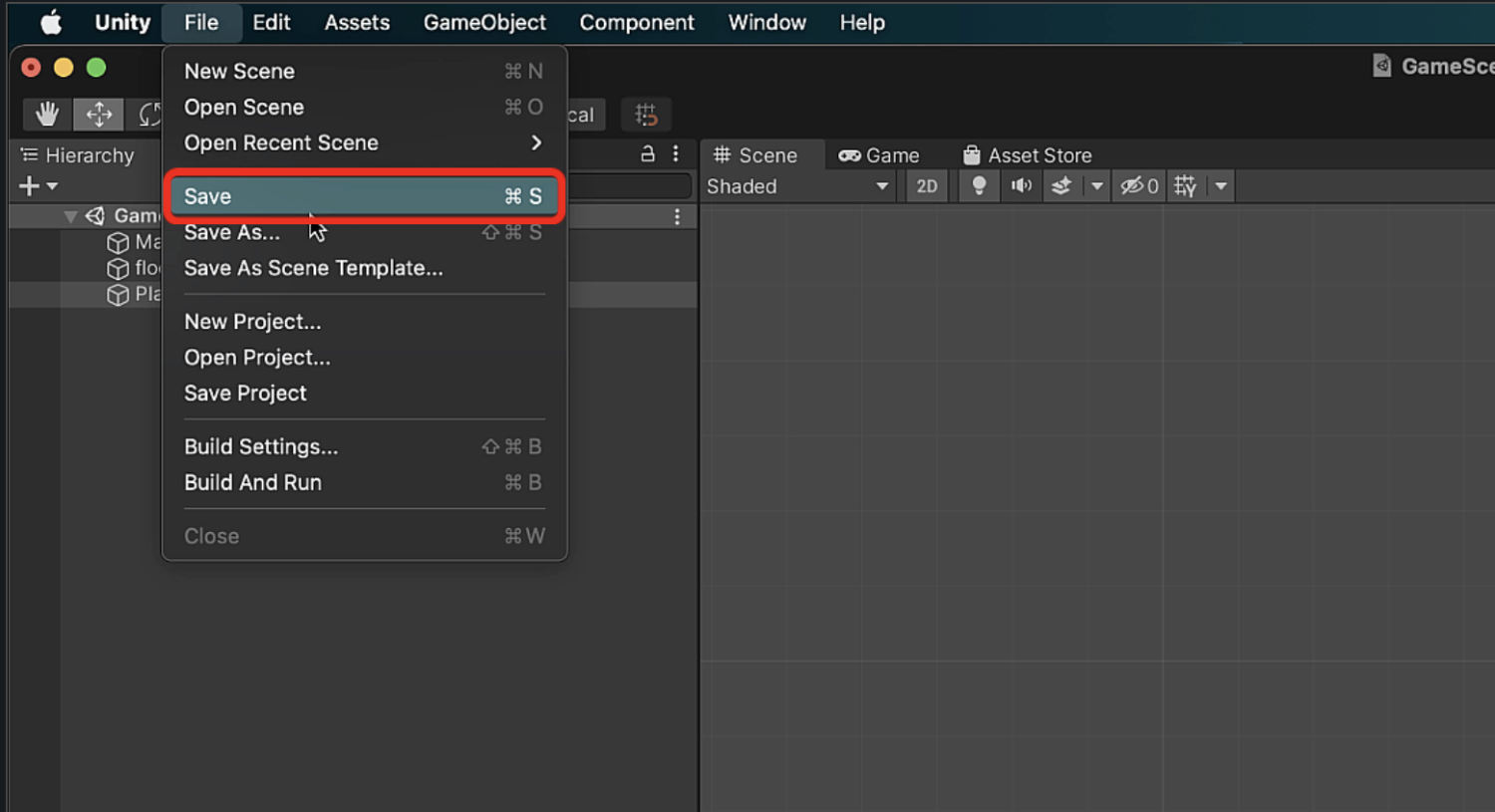
Task: Open the Edit menu
Action: (x=271, y=22)
